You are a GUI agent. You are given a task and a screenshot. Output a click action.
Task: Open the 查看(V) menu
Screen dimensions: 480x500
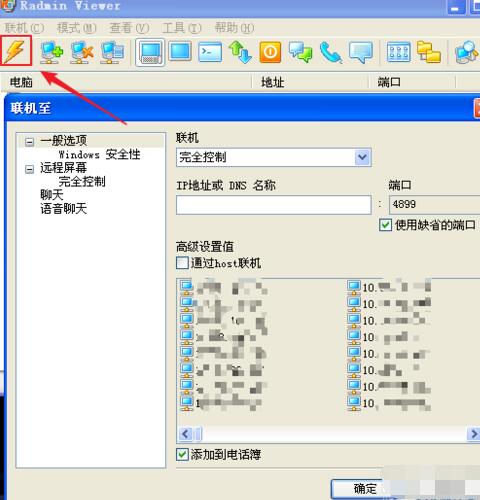129,28
